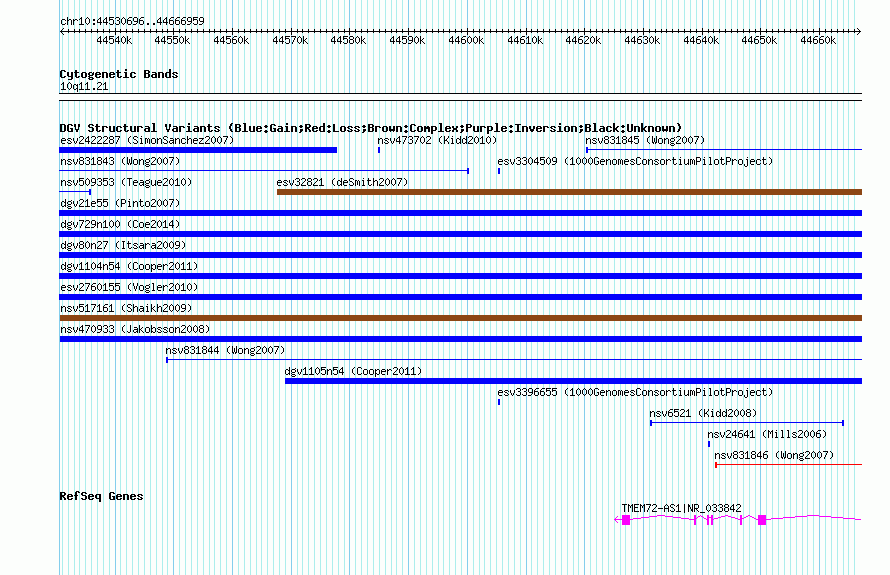Open dgv80n27 (Itsara2009) label
Image resolution: width=890 pixels, height=575 pixels.
point(123,245)
